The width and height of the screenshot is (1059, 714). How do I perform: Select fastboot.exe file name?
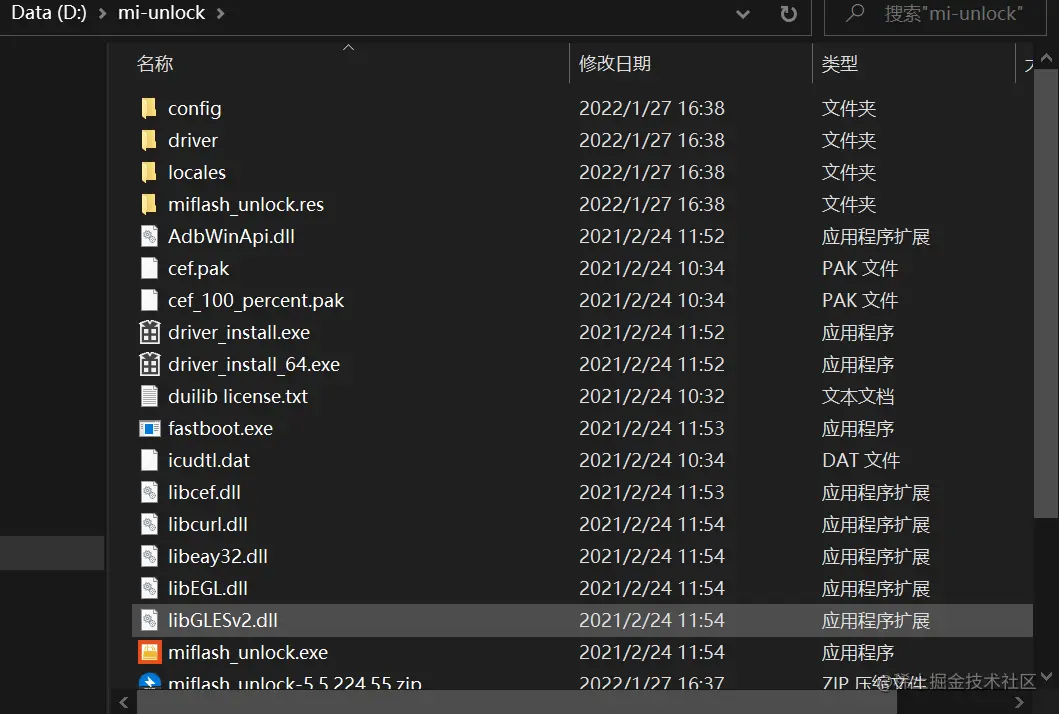coord(220,428)
